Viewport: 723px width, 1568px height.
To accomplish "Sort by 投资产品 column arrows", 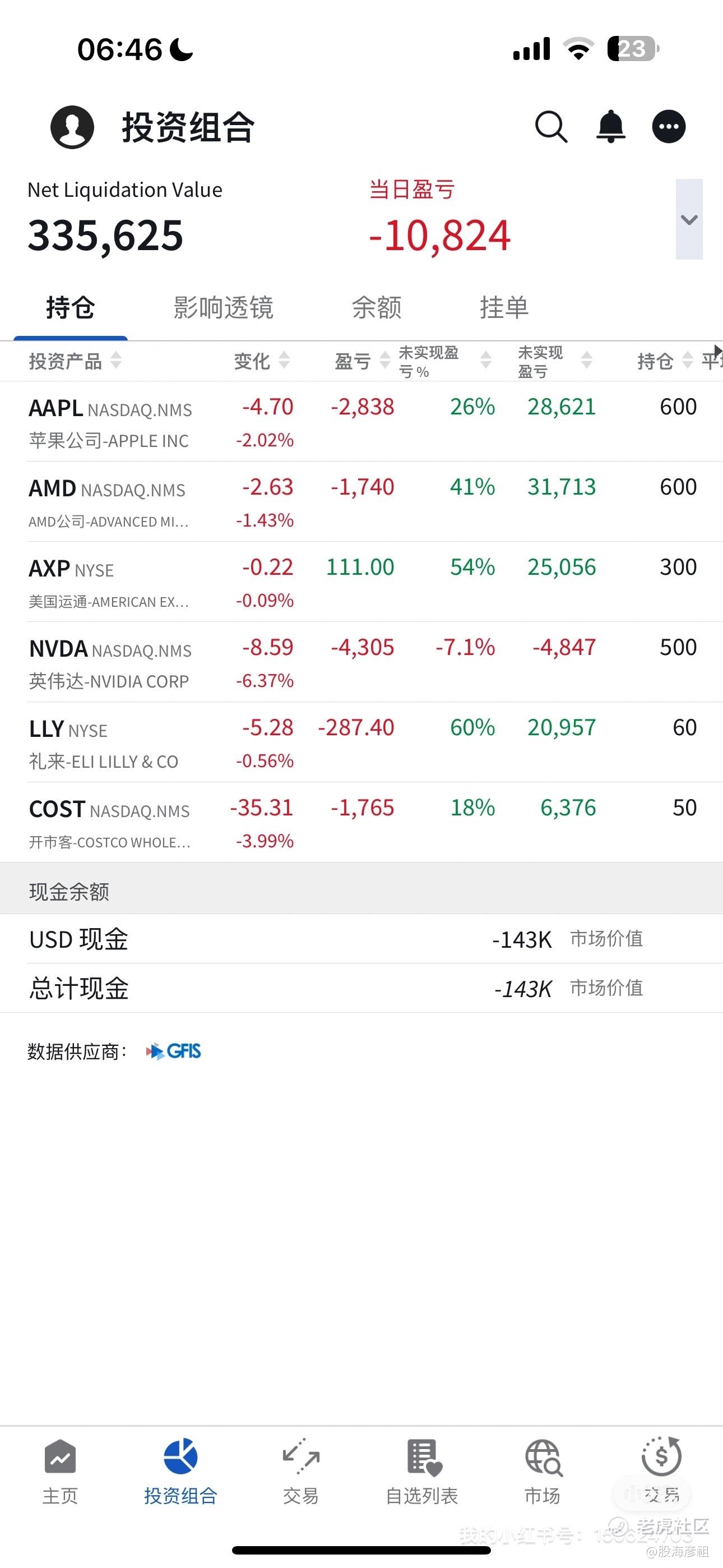I will (x=115, y=361).
